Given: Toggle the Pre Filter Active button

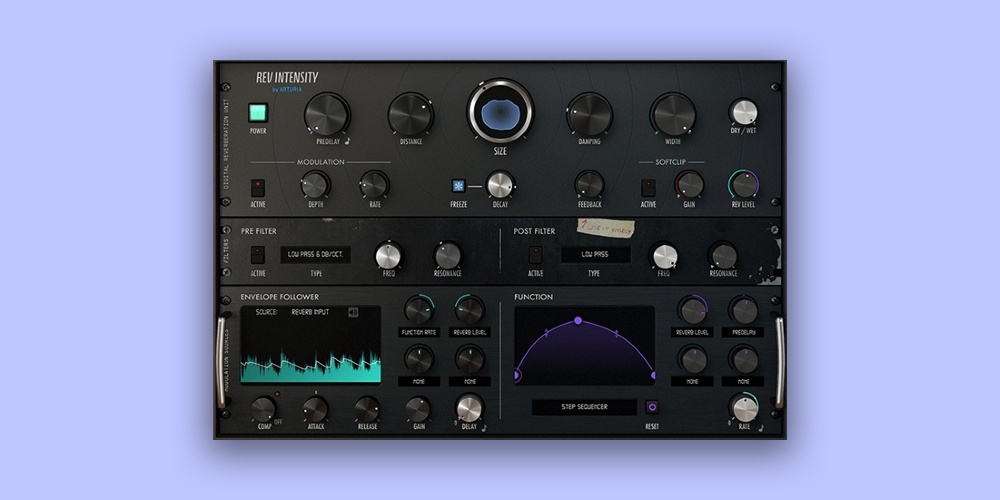Looking at the screenshot, I should pos(258,255).
